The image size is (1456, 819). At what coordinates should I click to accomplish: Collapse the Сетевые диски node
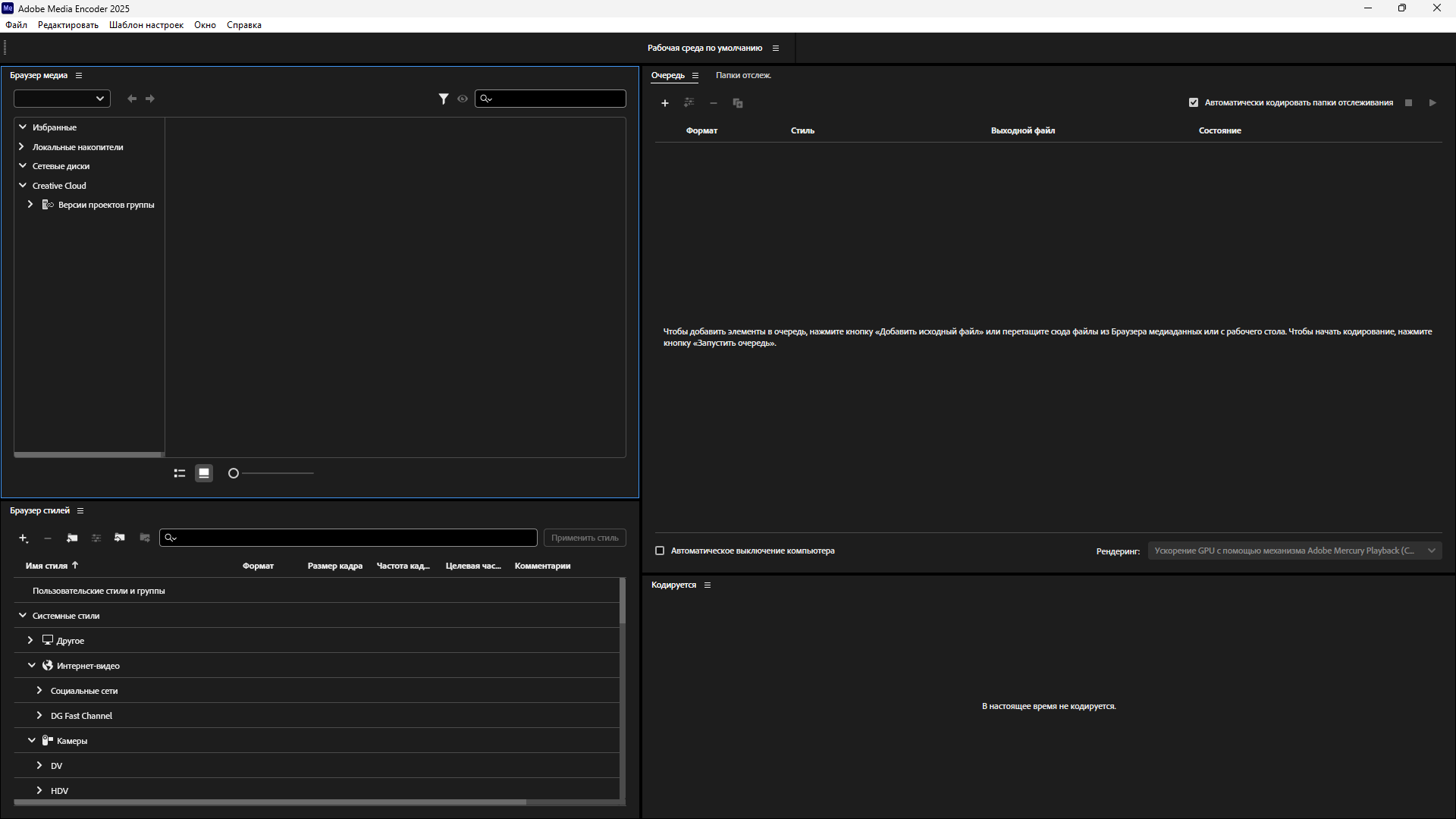[x=23, y=166]
